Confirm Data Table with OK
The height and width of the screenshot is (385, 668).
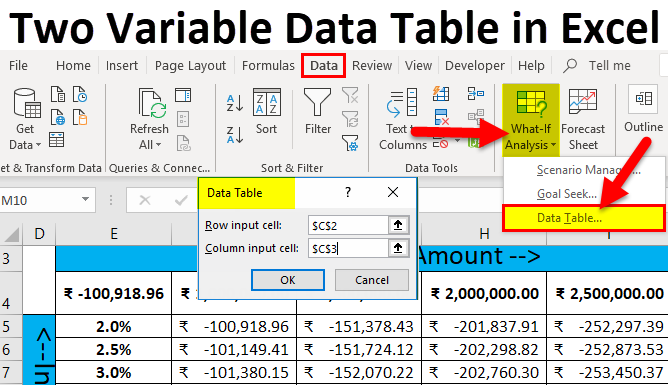(x=288, y=280)
